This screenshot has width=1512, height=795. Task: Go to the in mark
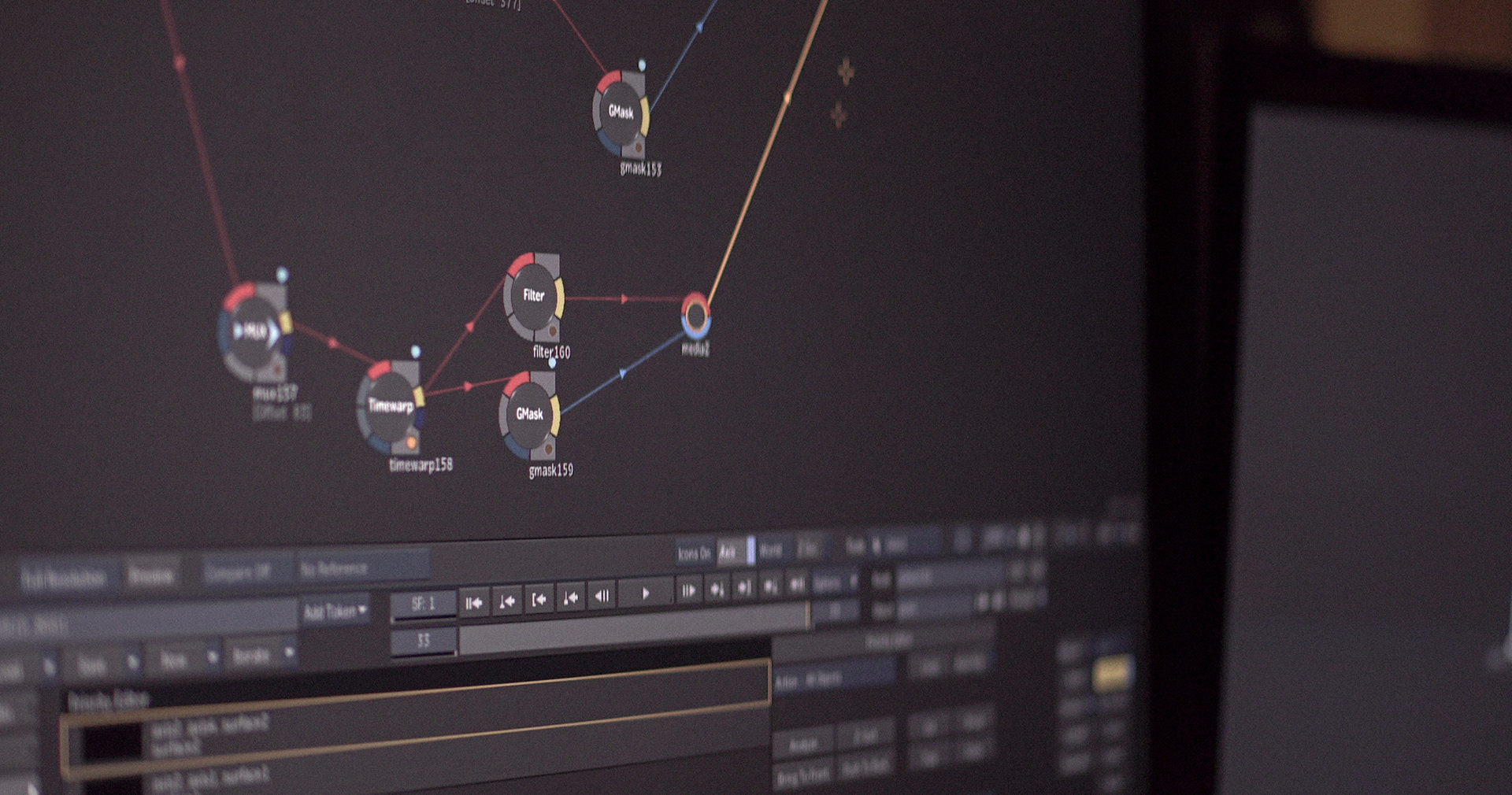(539, 600)
